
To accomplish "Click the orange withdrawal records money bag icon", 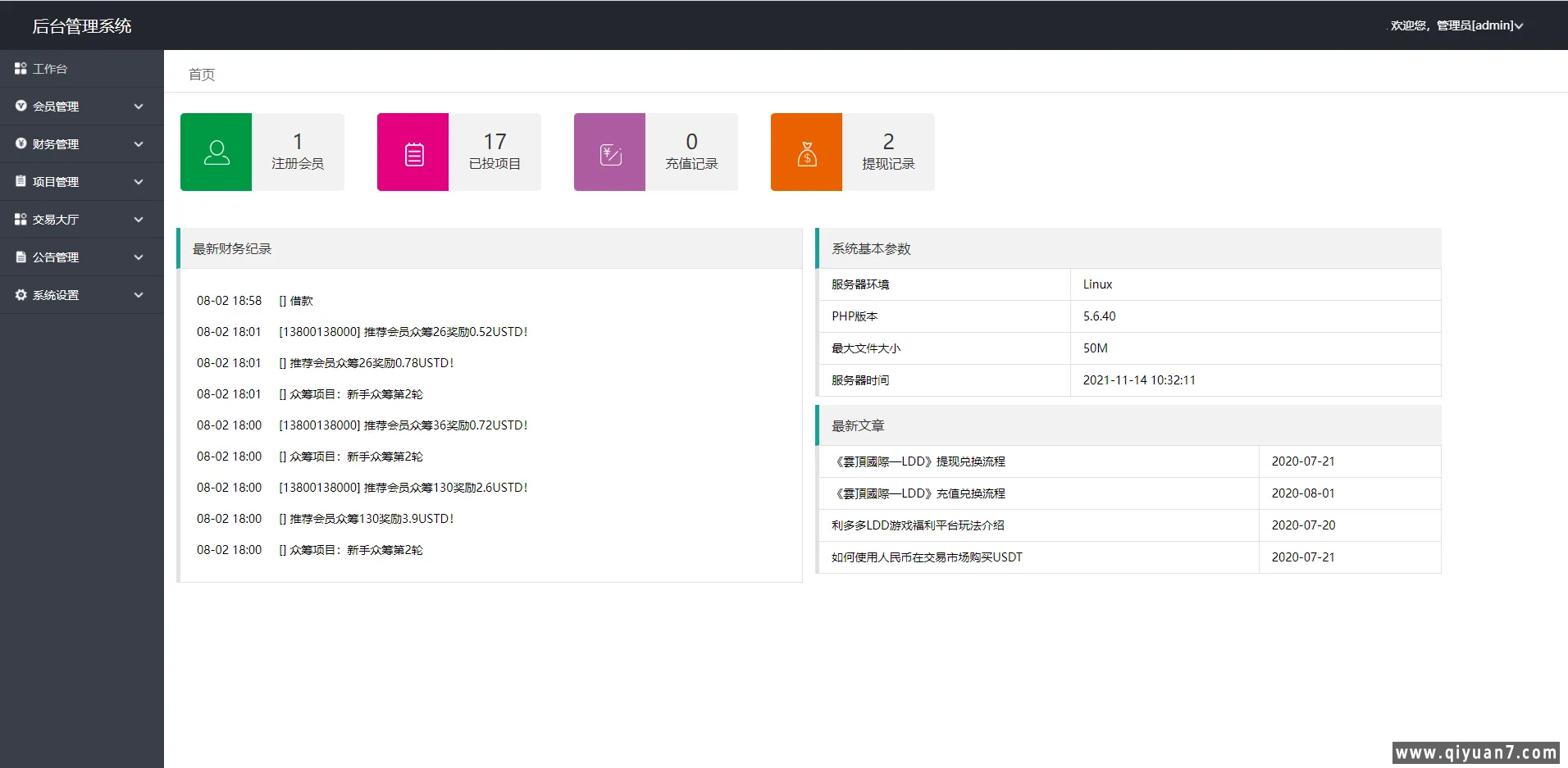I will (x=806, y=152).
